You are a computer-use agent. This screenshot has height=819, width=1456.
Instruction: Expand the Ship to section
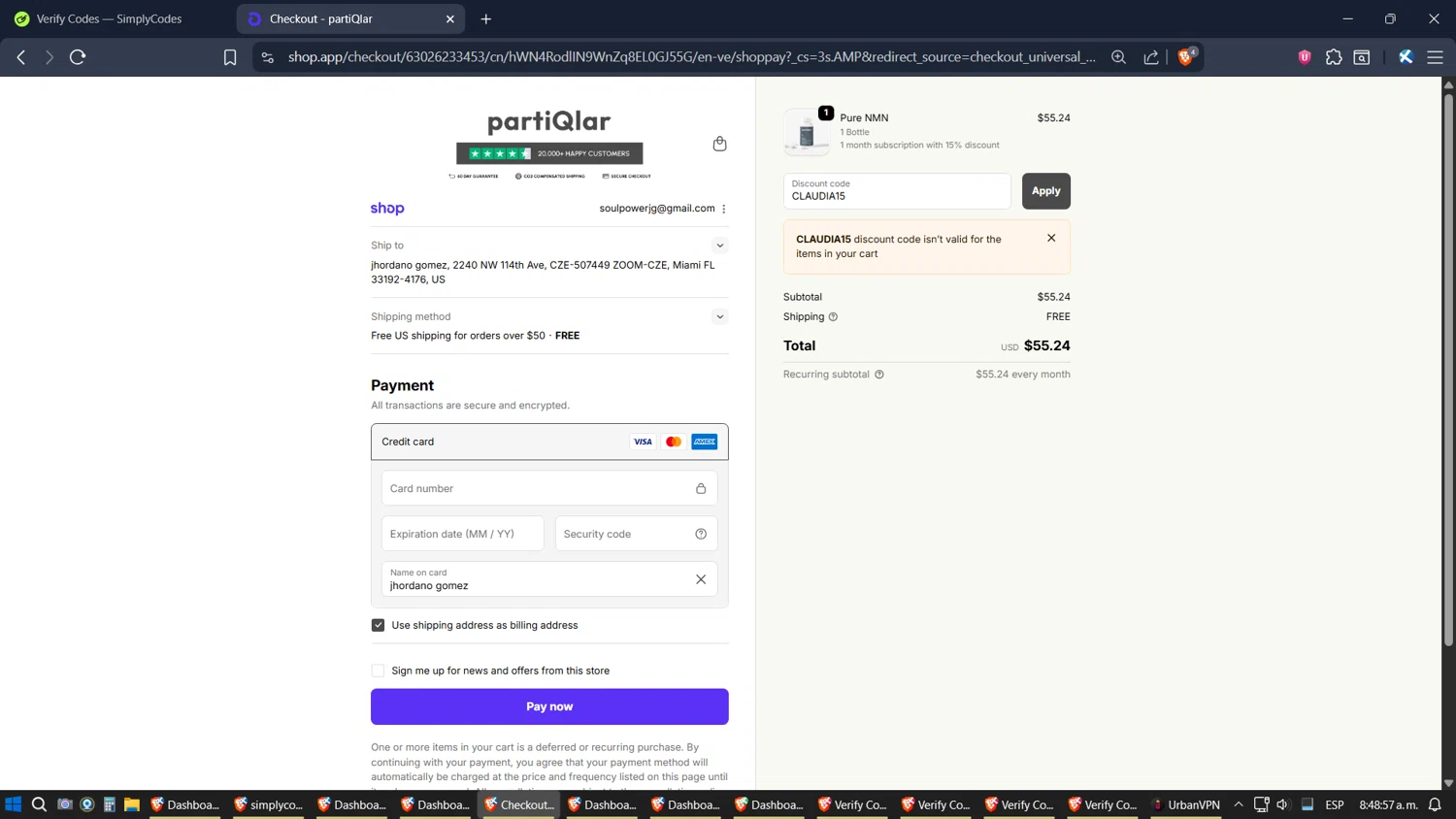pyautogui.click(x=720, y=246)
